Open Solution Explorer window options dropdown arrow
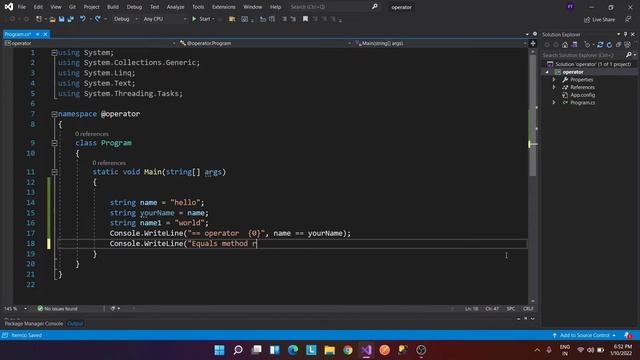Viewport: 640px width, 360px height. [618, 35]
